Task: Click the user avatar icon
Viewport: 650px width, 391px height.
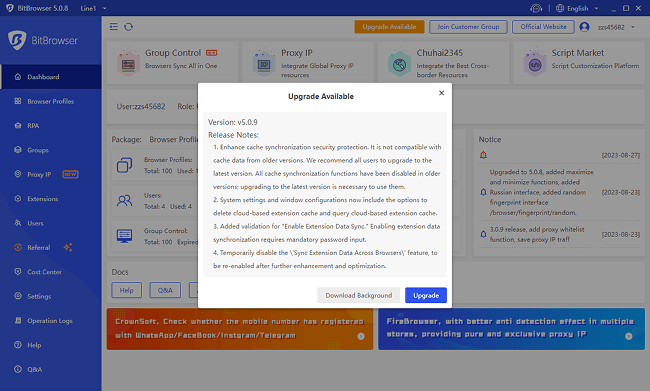Action: pyautogui.click(x=585, y=27)
